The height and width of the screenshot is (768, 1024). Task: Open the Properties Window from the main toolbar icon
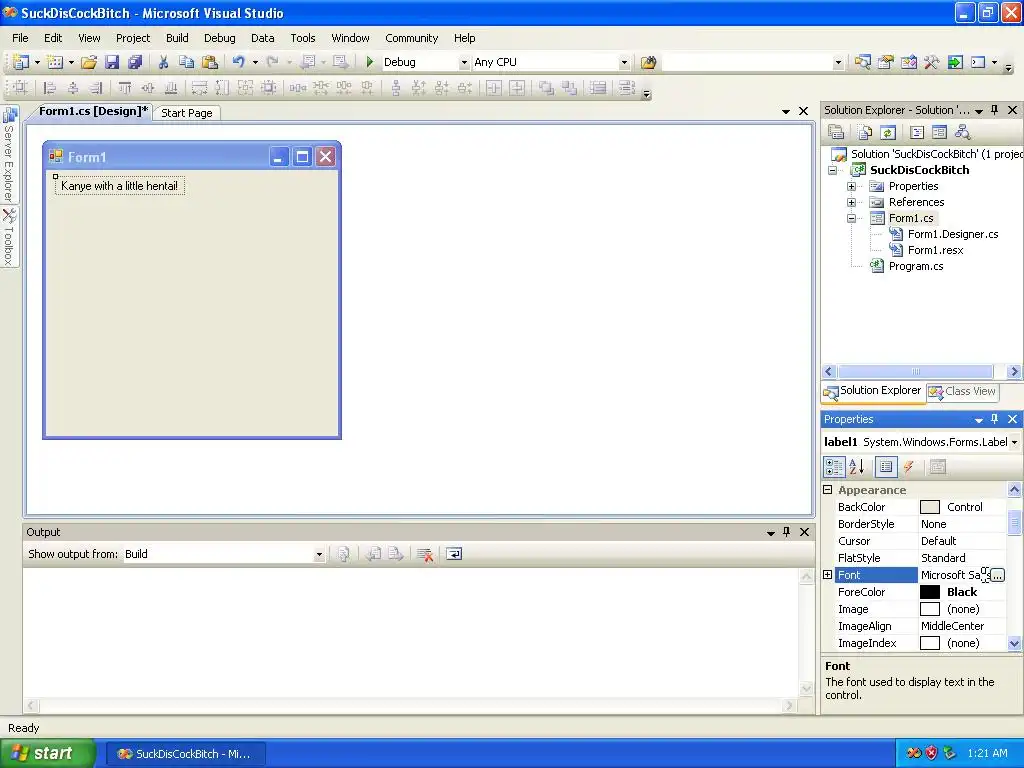coord(886,62)
